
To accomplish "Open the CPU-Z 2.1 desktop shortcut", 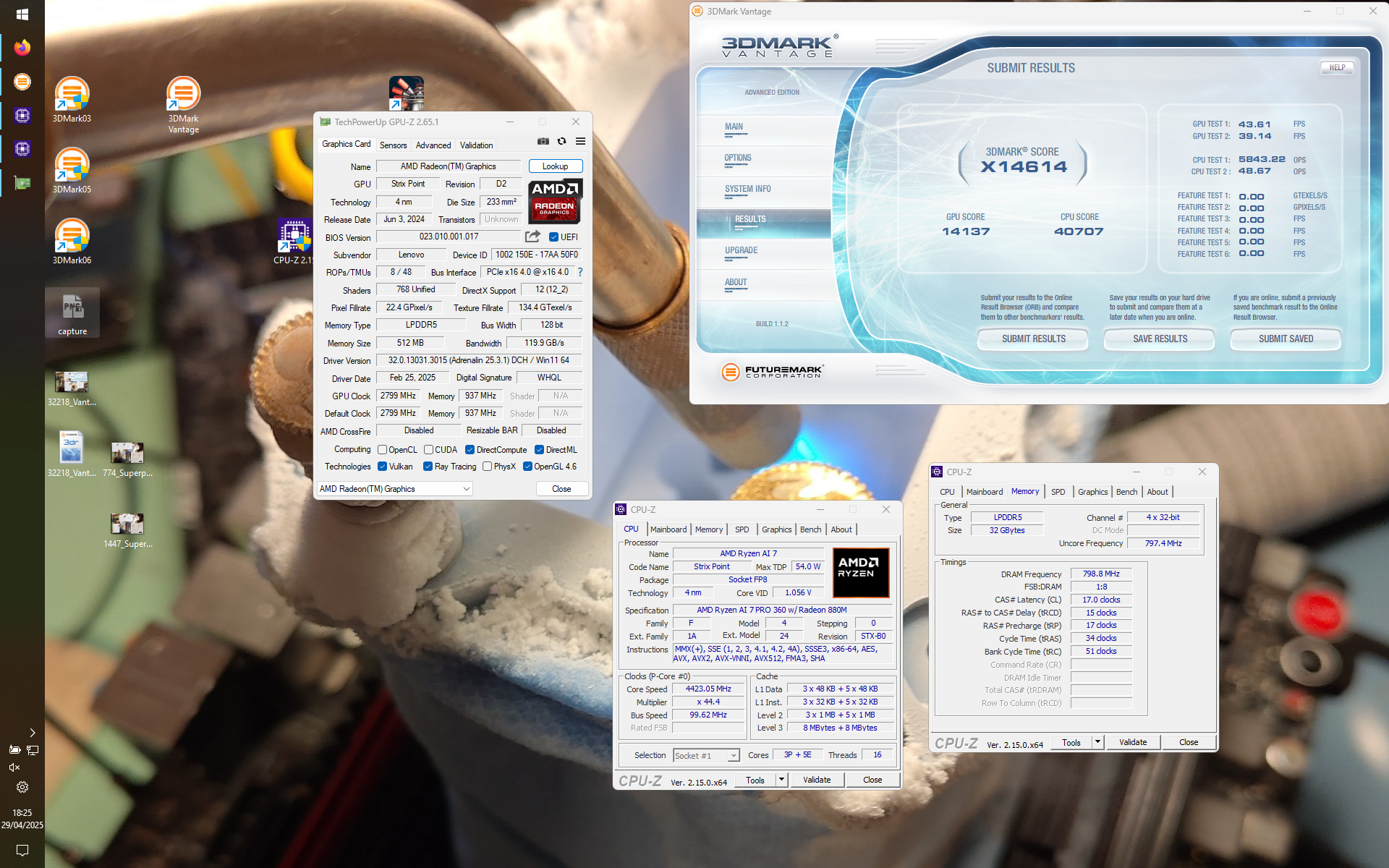I will [293, 242].
